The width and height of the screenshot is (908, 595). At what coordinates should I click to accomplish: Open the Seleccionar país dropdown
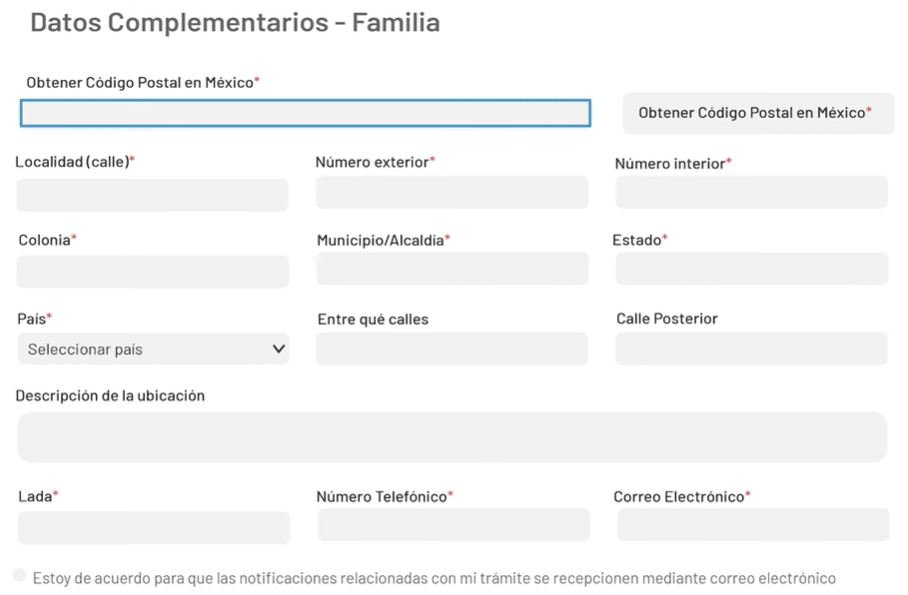coord(140,349)
